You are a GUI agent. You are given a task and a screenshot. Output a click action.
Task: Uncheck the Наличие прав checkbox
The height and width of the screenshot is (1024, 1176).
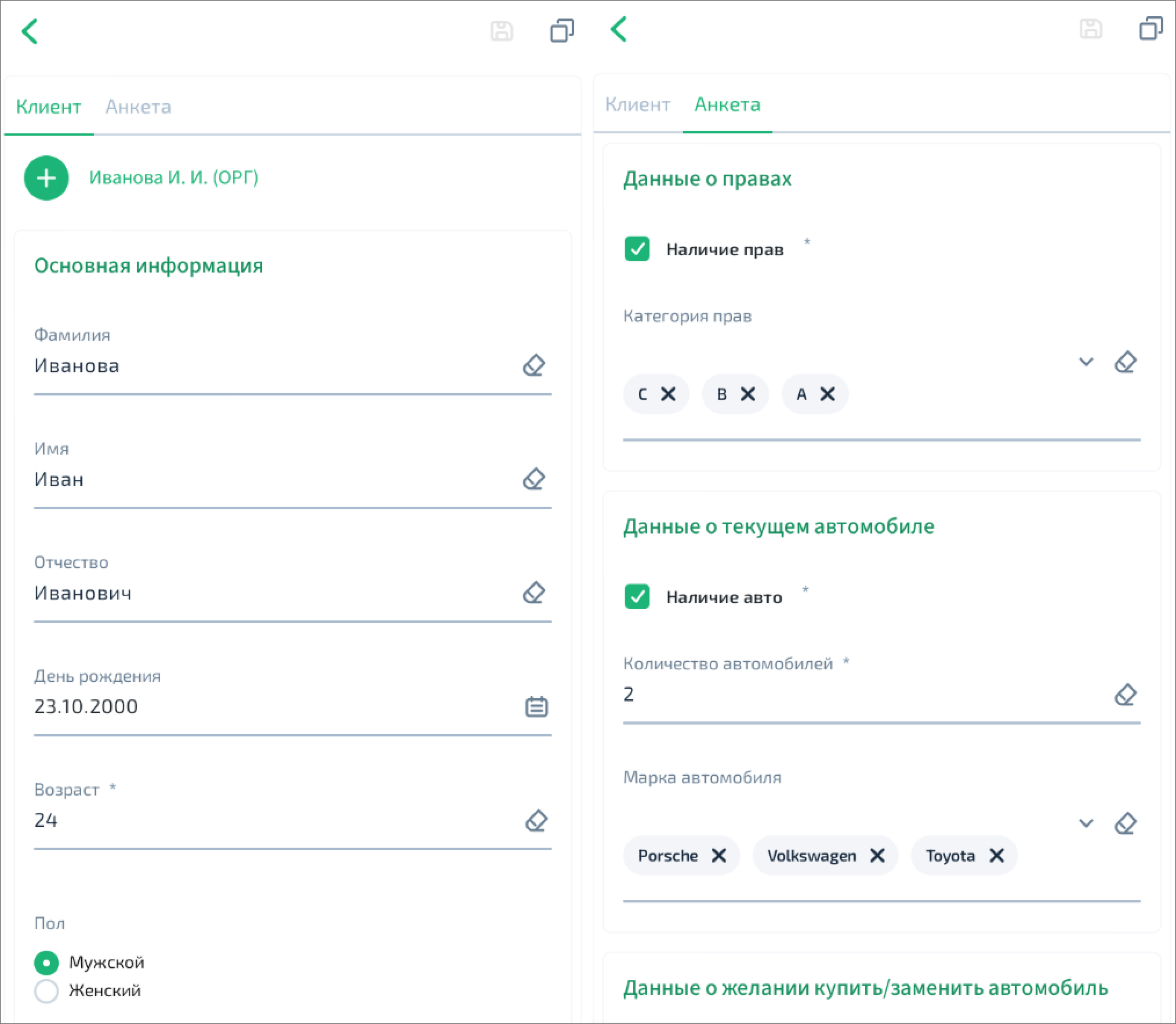637,249
